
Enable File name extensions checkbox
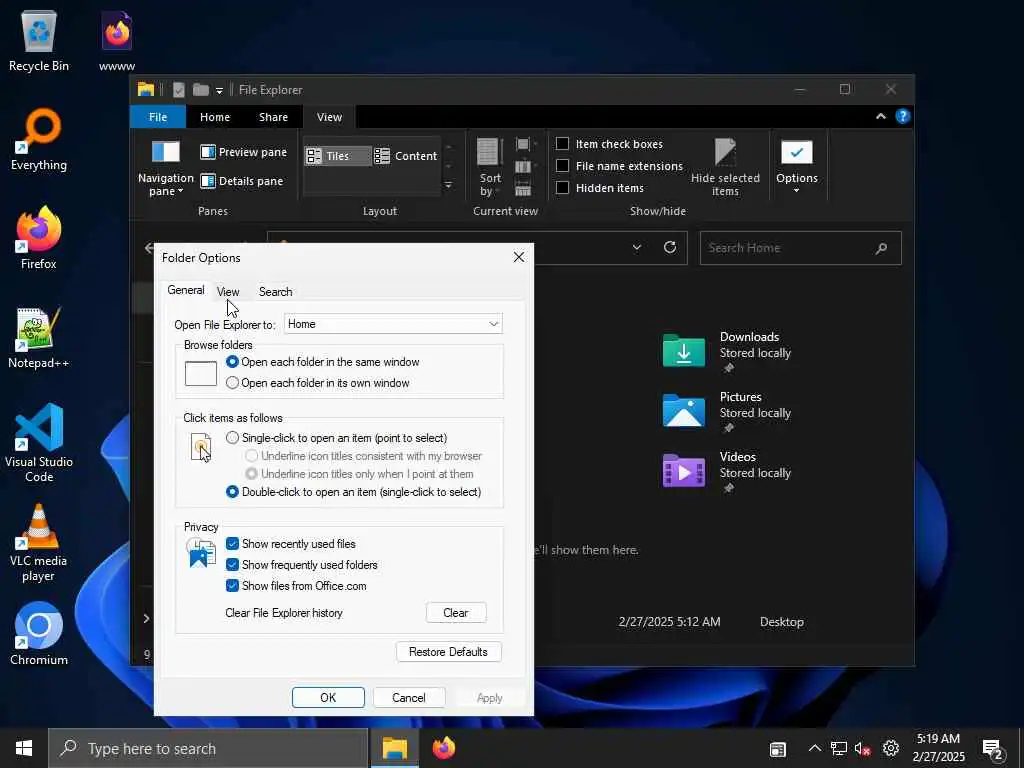[562, 166]
